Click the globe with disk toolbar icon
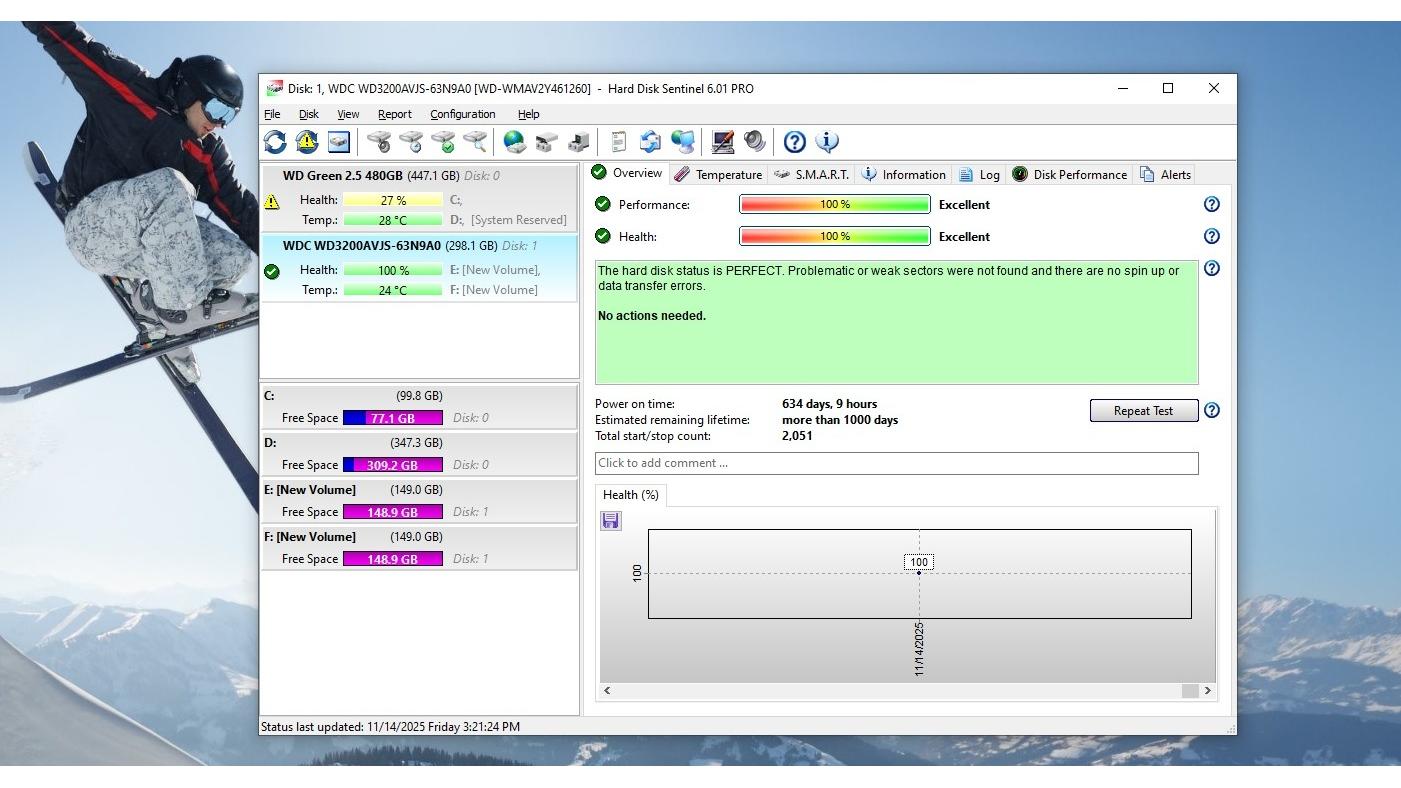Screen dimensions: 1401x788 (x=515, y=142)
